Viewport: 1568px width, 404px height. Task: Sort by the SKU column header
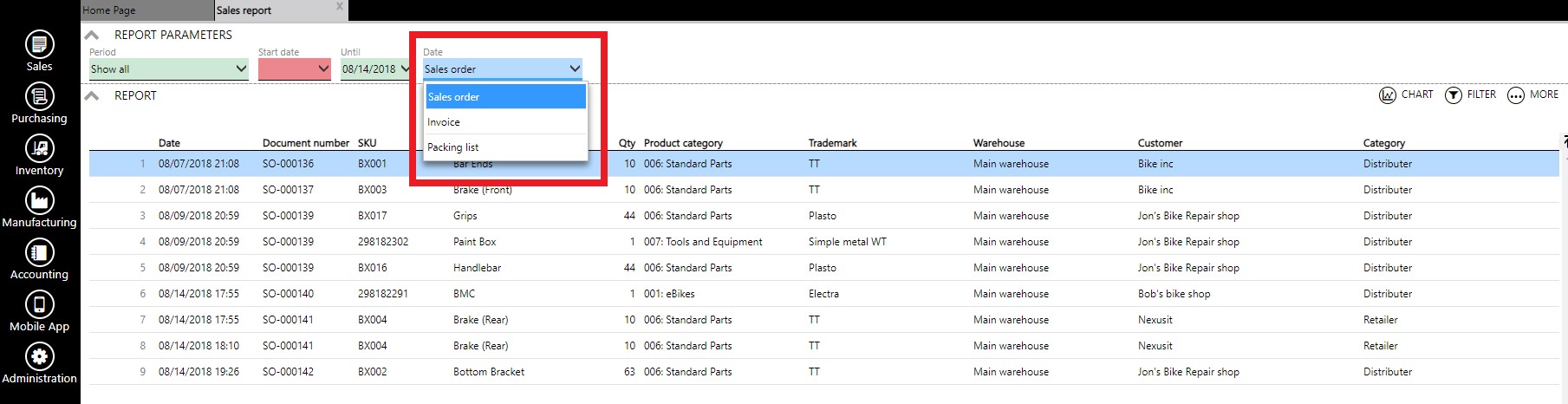[368, 143]
